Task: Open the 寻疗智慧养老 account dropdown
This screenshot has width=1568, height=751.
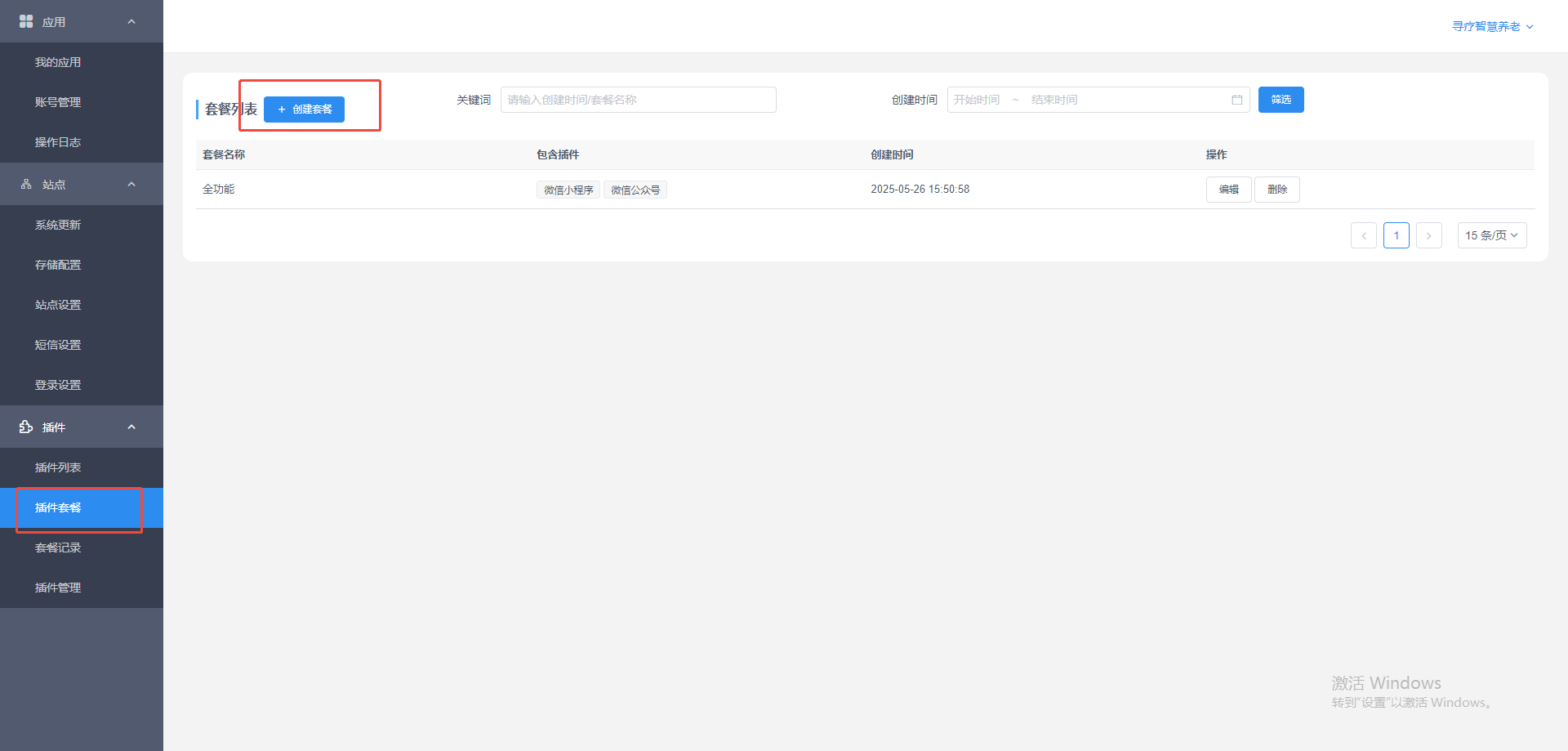Action: pos(1492,26)
